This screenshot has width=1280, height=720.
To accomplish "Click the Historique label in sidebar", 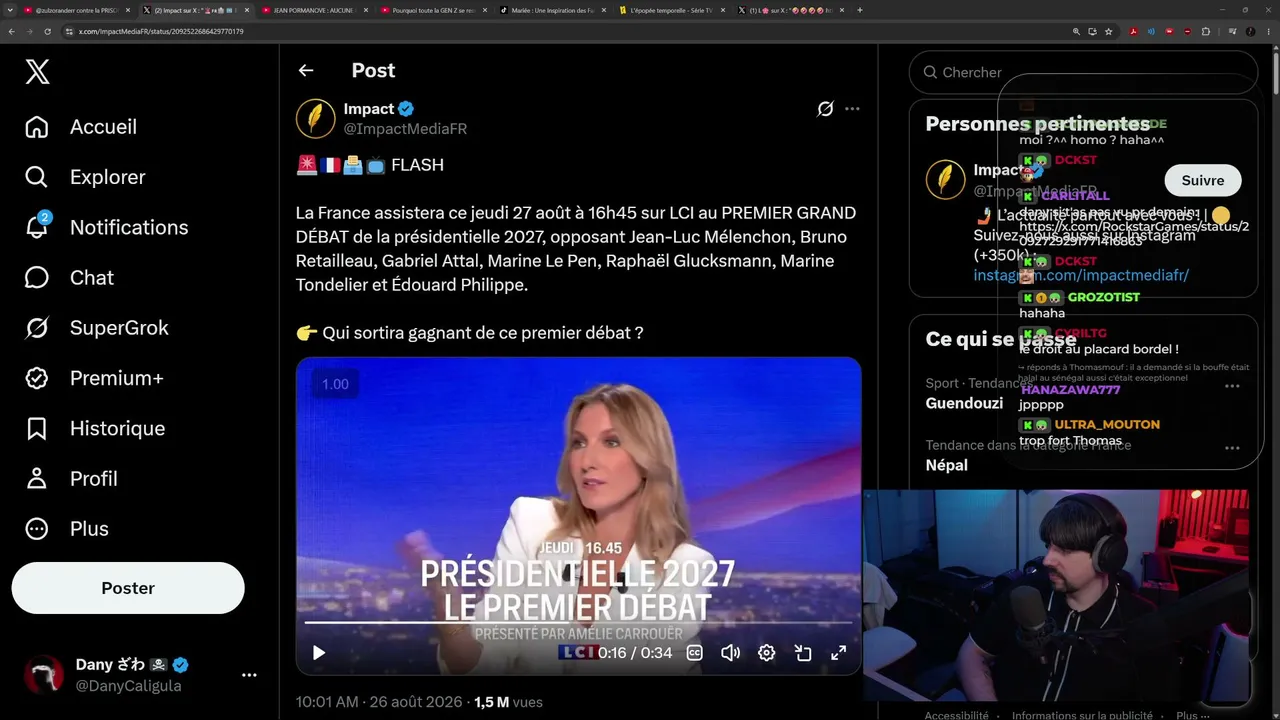I will coord(117,428).
